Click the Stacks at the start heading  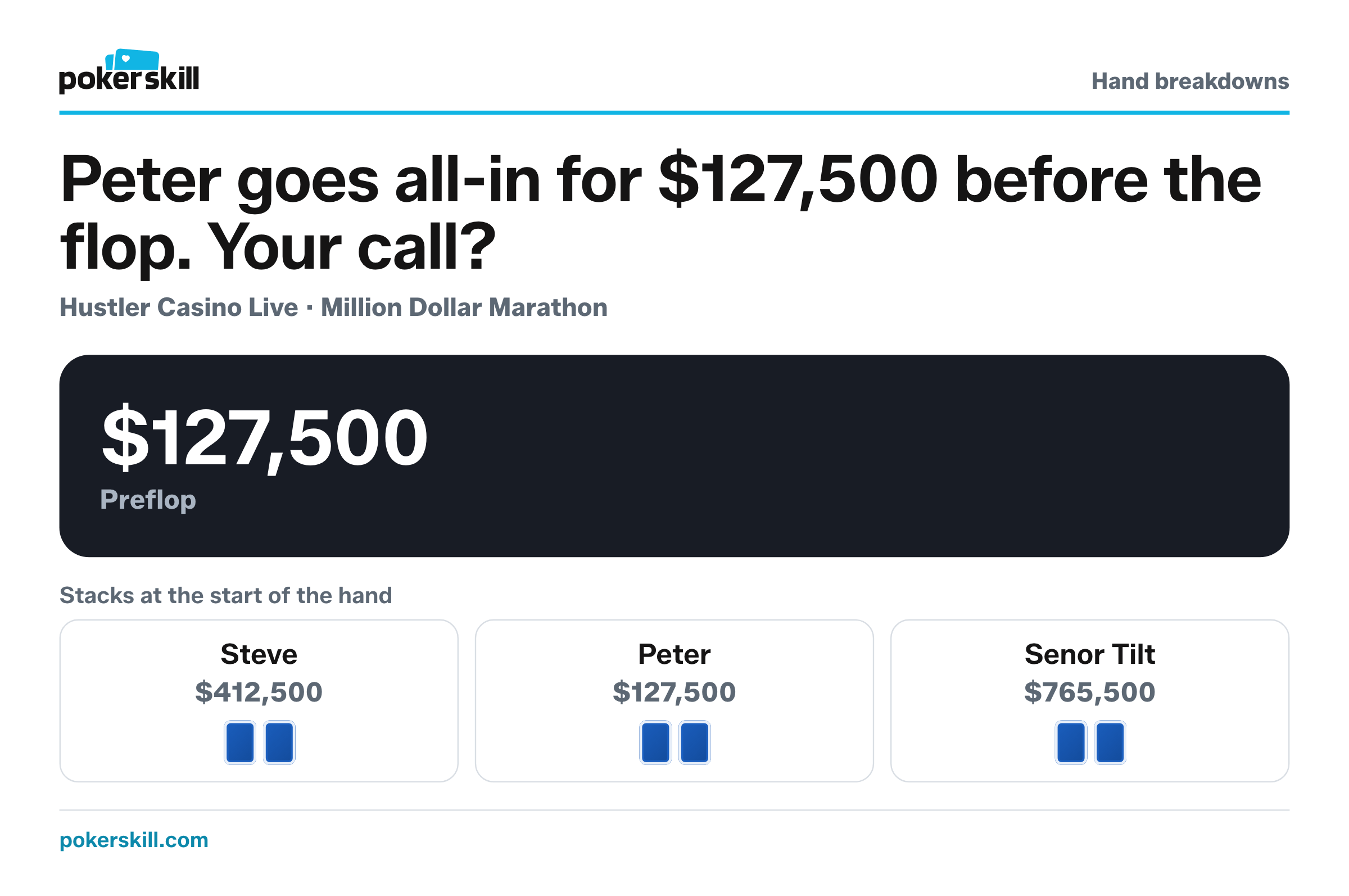pos(226,595)
